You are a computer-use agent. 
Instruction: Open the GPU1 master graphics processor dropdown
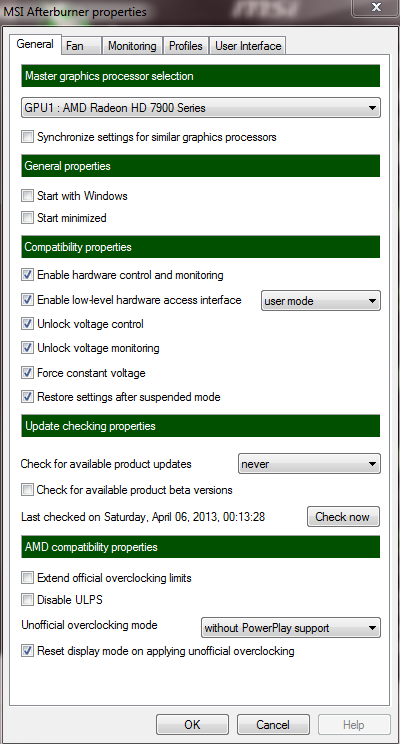(201, 108)
